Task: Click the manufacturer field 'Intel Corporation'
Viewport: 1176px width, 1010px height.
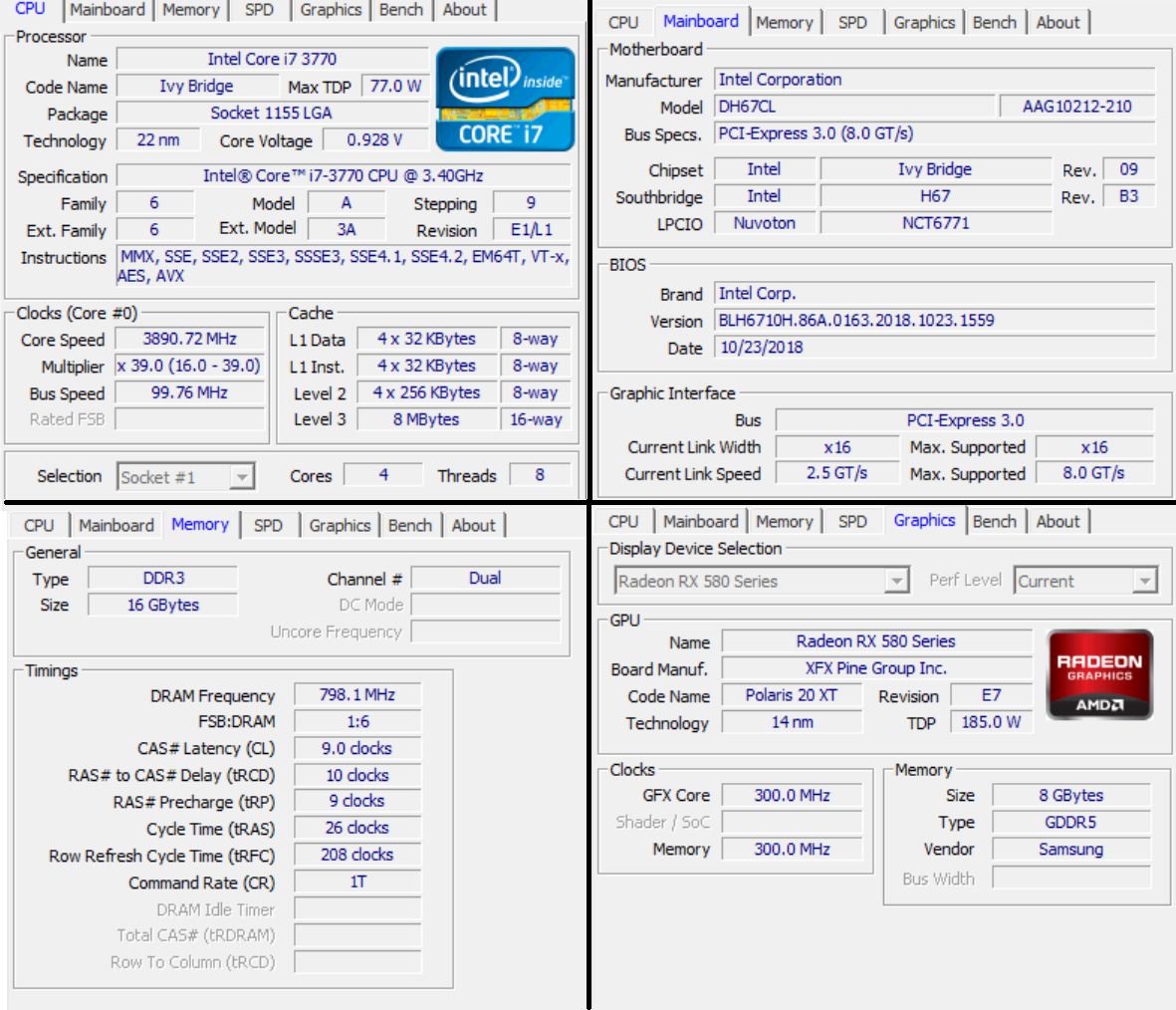Action: pos(934,80)
